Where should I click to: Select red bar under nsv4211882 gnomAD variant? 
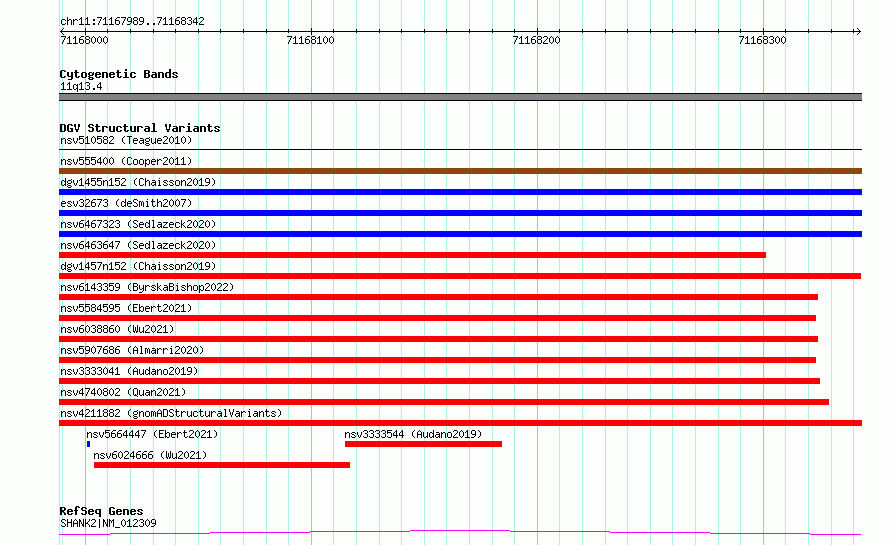pos(460,423)
